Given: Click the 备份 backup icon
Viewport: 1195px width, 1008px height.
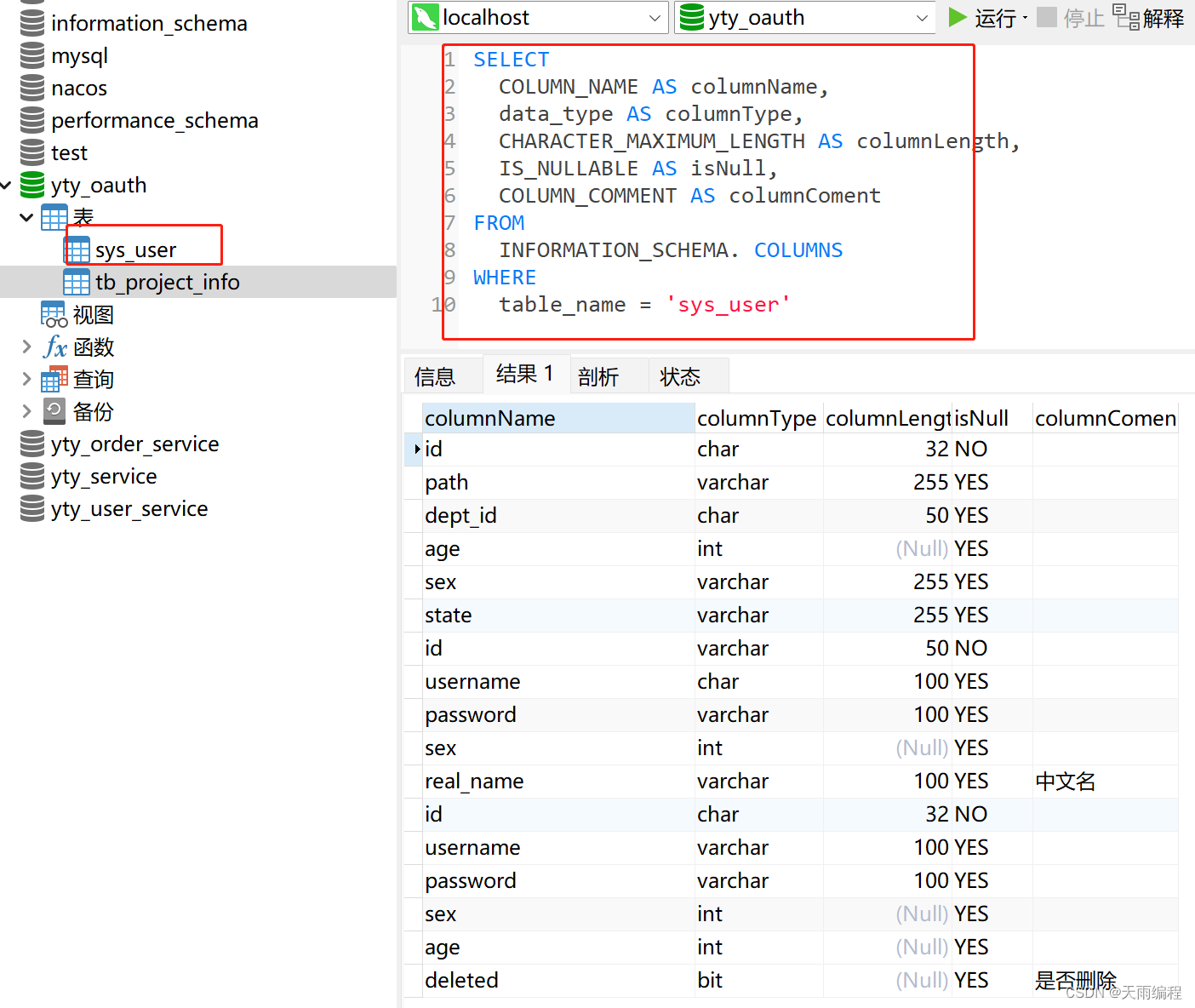Looking at the screenshot, I should (54, 411).
